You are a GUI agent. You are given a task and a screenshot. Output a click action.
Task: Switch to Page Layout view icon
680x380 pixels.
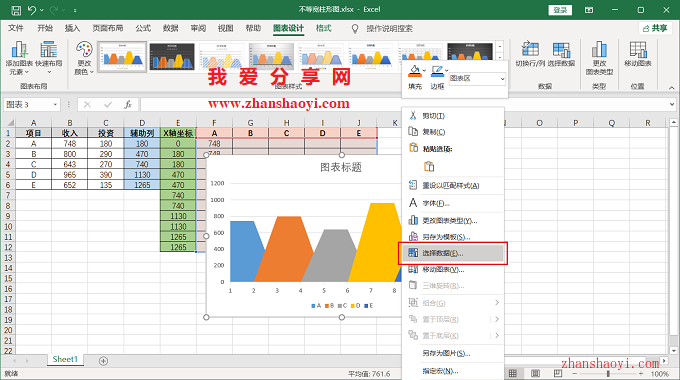535,373
